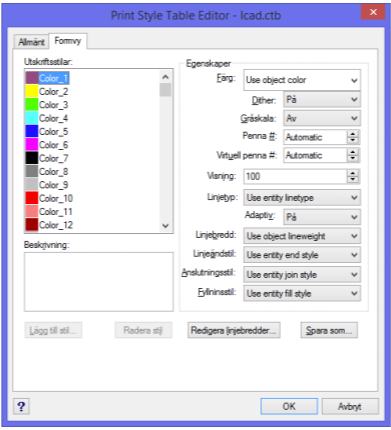
Task: Select the Formvy tab
Action: [68, 41]
